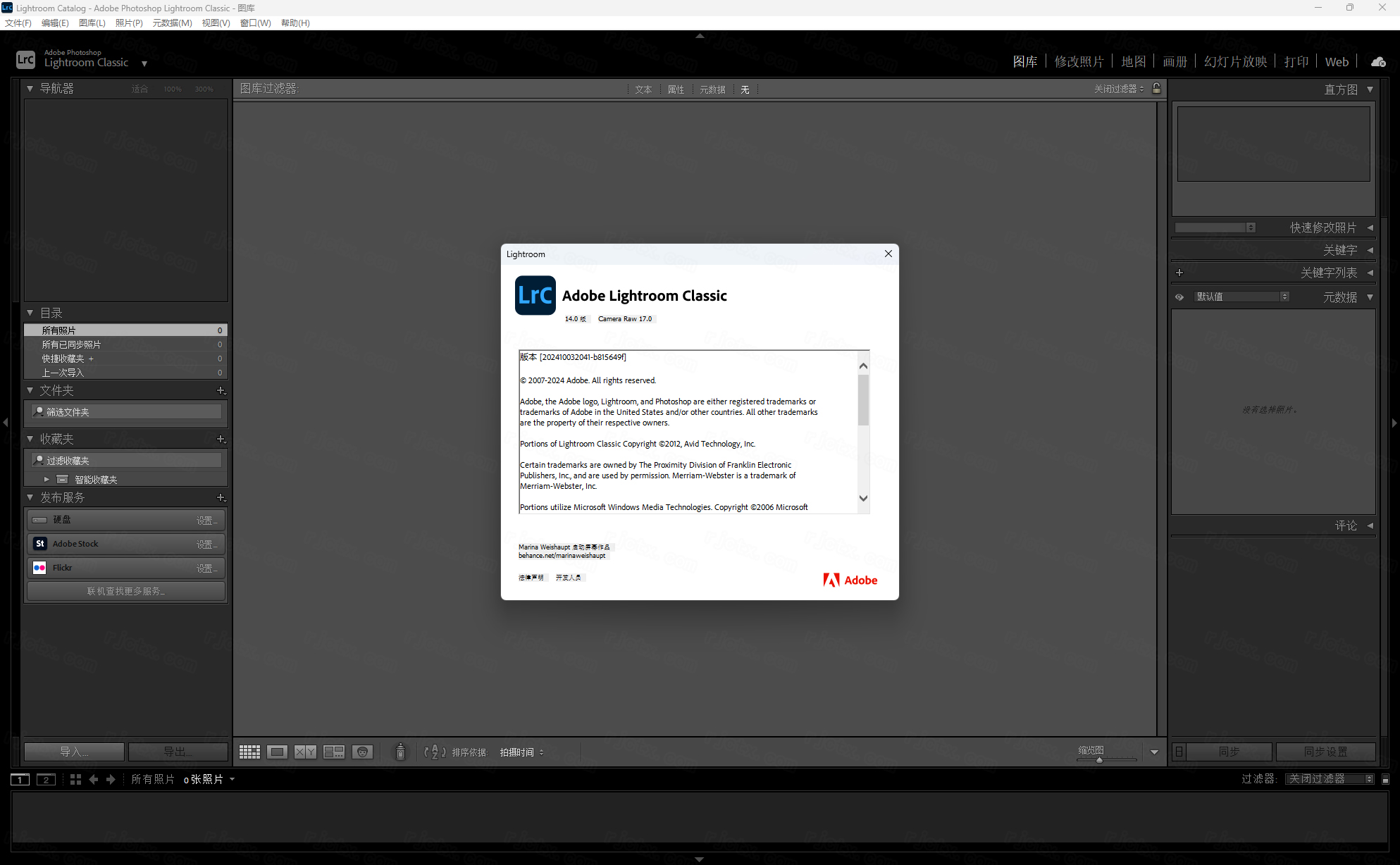Select the Grid view icon in the toolbar
1400x865 pixels.
(x=249, y=752)
